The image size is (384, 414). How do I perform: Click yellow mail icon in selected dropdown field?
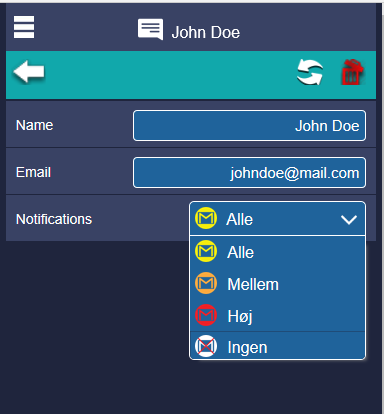tap(206, 218)
